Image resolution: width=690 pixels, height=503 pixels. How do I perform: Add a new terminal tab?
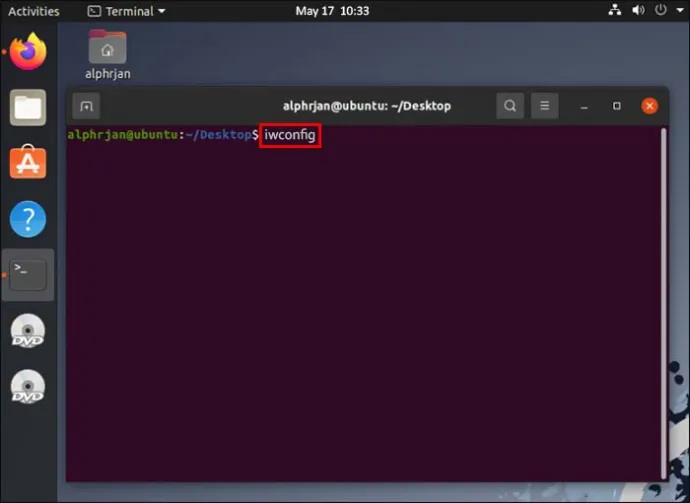(86, 106)
